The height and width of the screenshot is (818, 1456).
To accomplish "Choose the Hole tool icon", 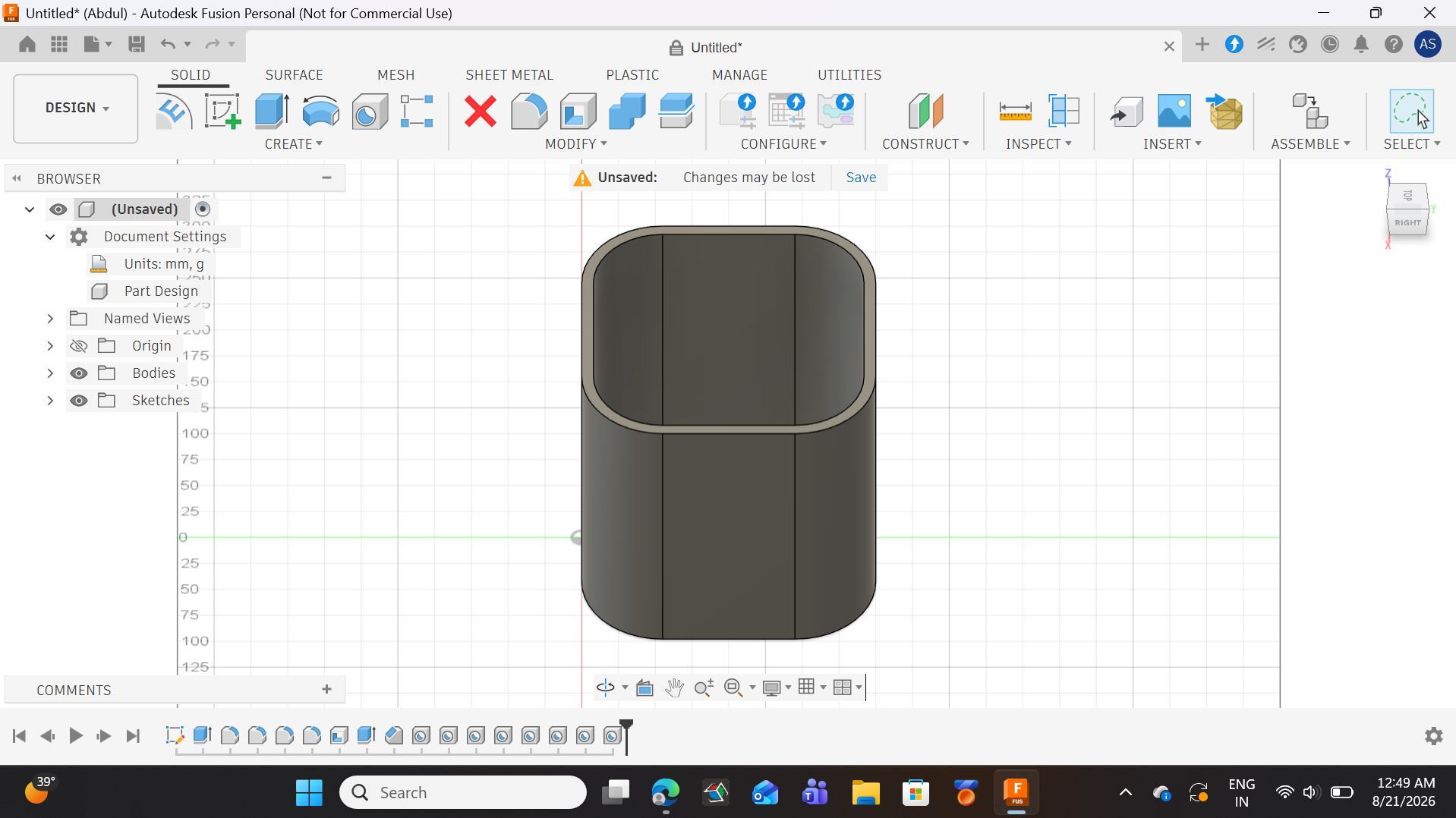I will (x=370, y=112).
